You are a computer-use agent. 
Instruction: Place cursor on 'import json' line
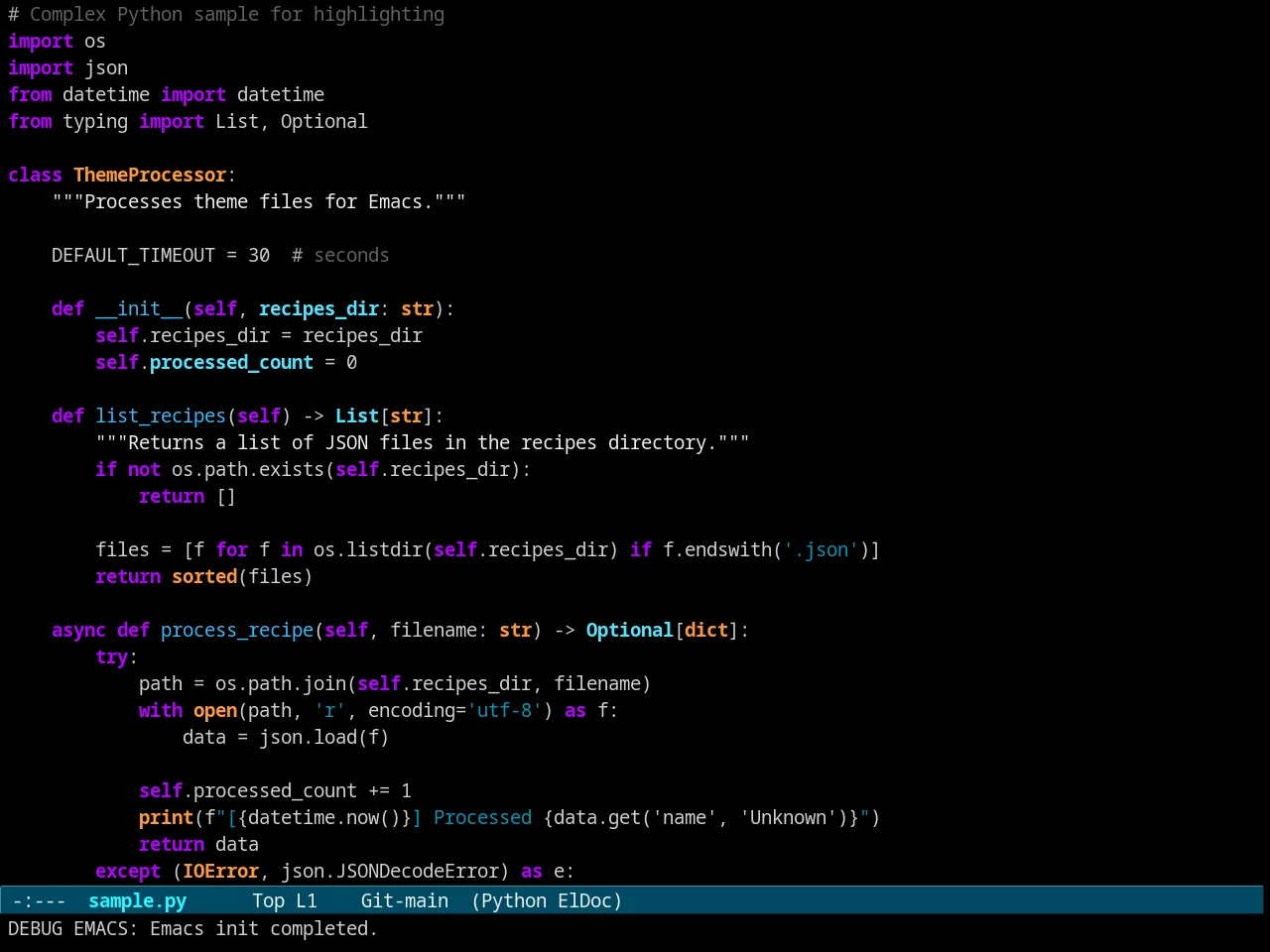[x=67, y=67]
